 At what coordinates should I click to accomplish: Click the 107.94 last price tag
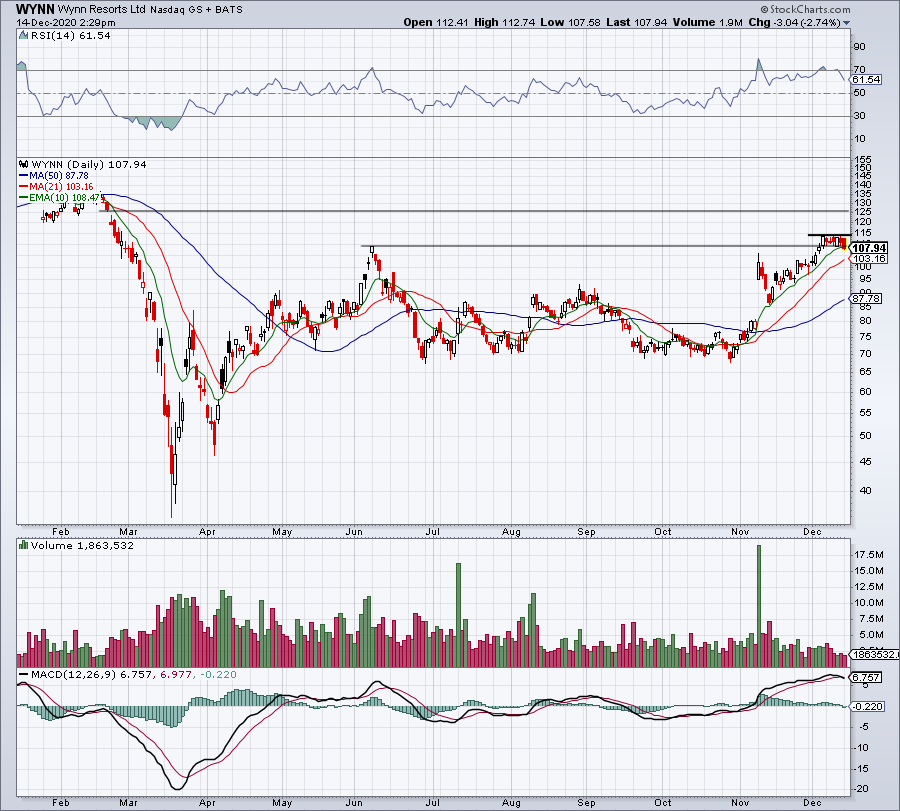(869, 248)
